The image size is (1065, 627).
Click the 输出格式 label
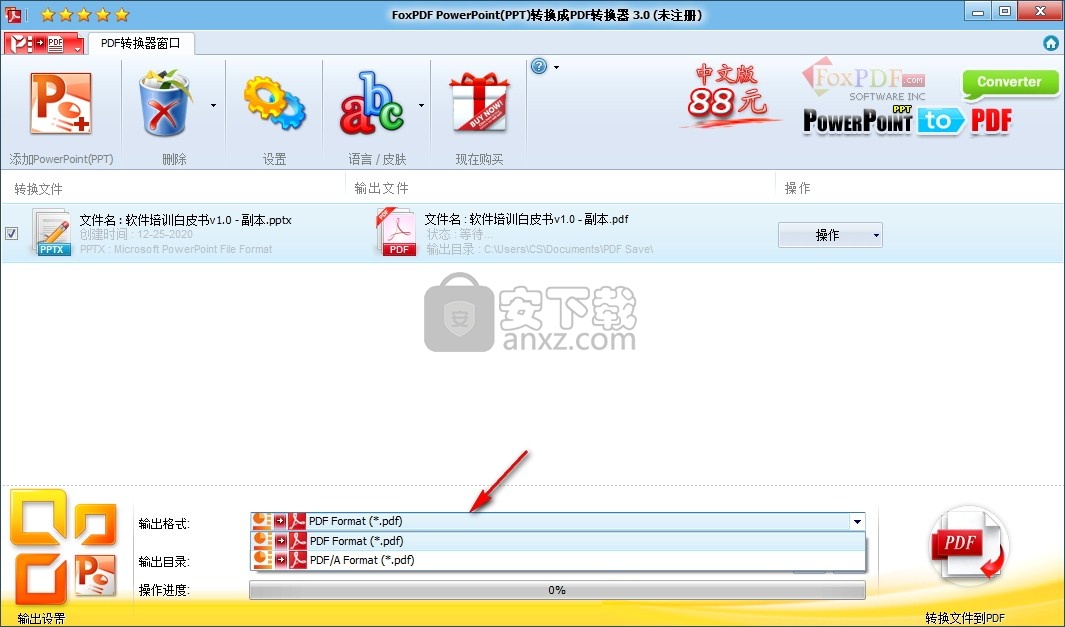click(164, 523)
